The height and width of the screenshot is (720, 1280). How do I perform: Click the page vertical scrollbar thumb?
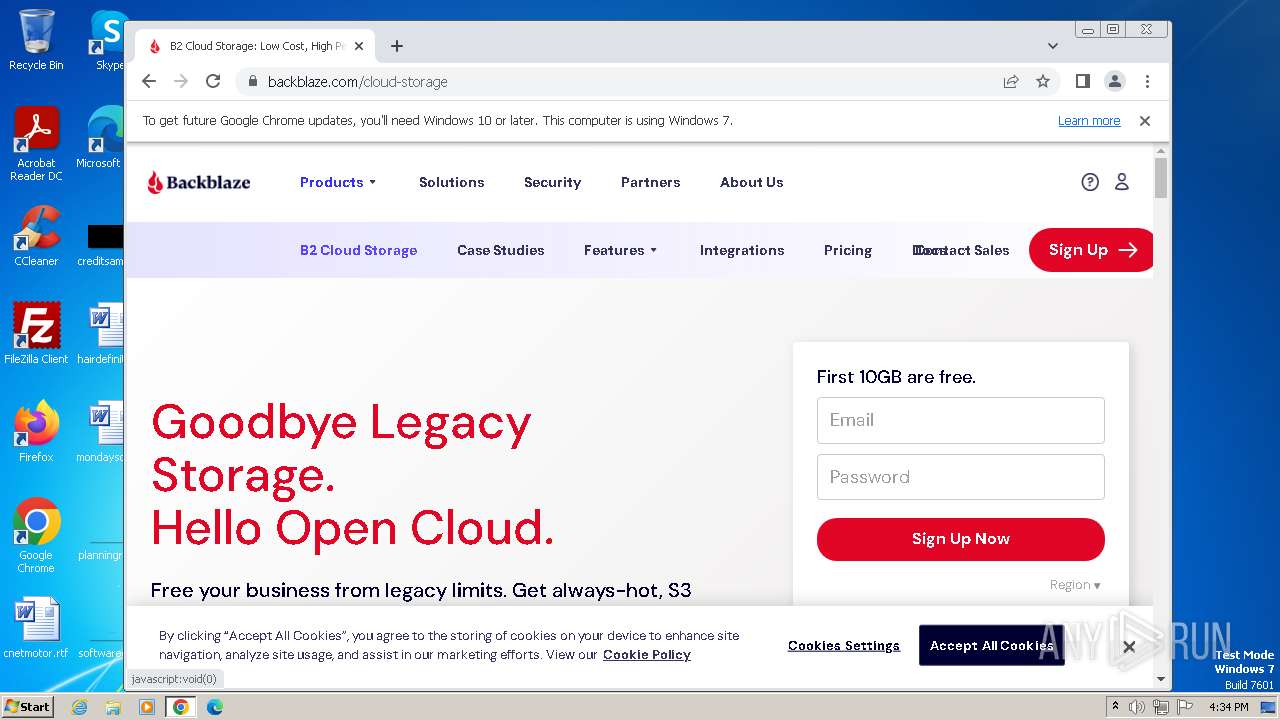click(1161, 177)
